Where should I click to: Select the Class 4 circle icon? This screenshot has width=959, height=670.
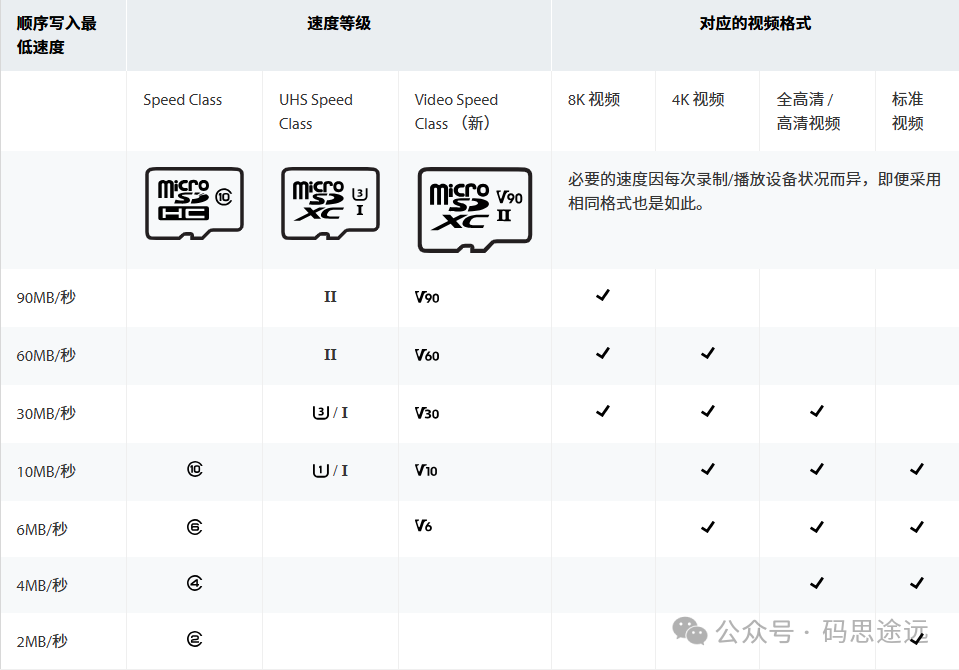pyautogui.click(x=195, y=583)
